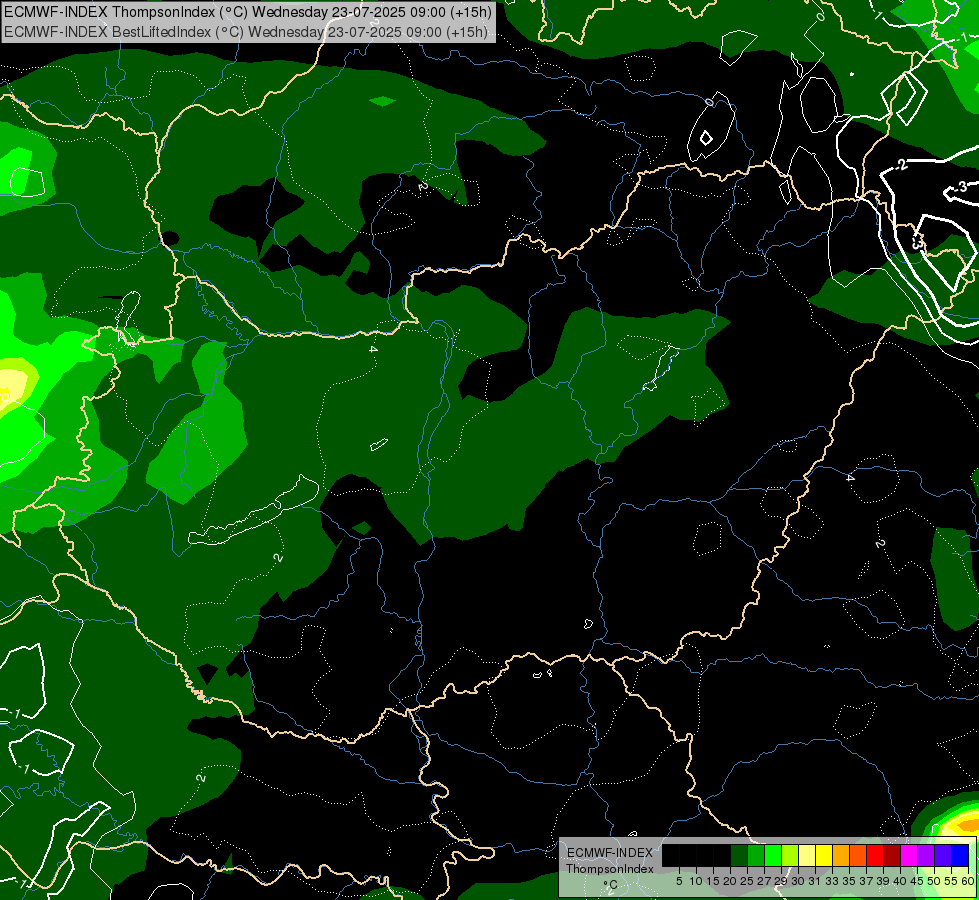Click the dark red 39–40 legend swatch
979x900 pixels.
click(x=892, y=855)
